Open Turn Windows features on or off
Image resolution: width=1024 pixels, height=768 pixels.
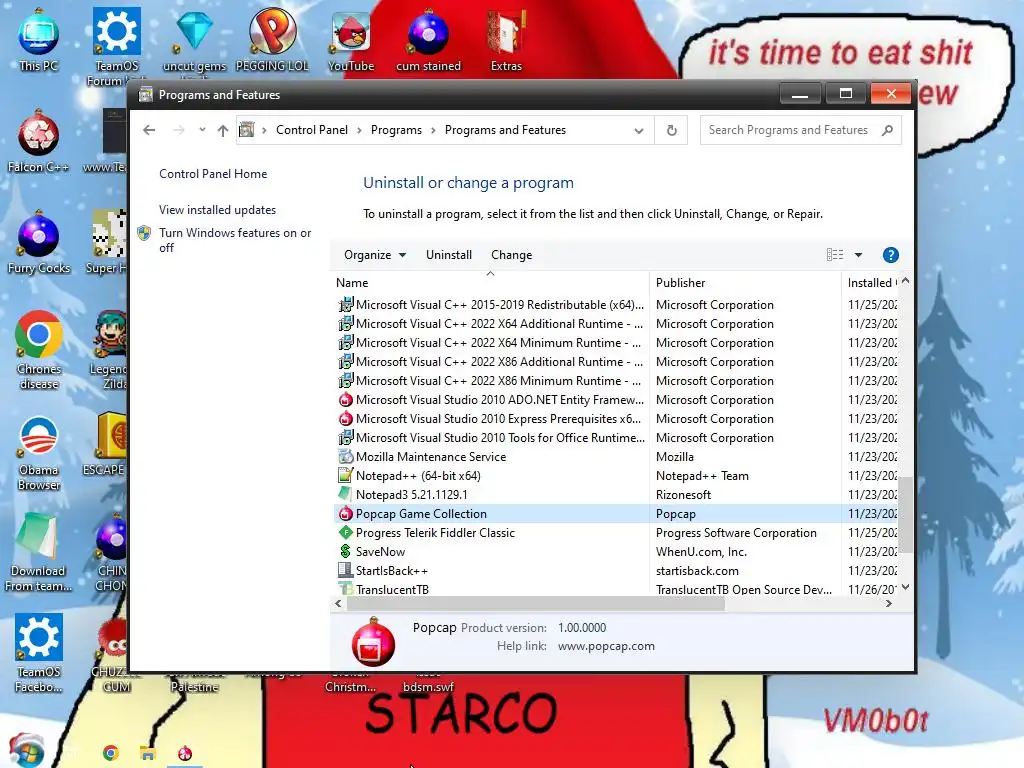235,240
